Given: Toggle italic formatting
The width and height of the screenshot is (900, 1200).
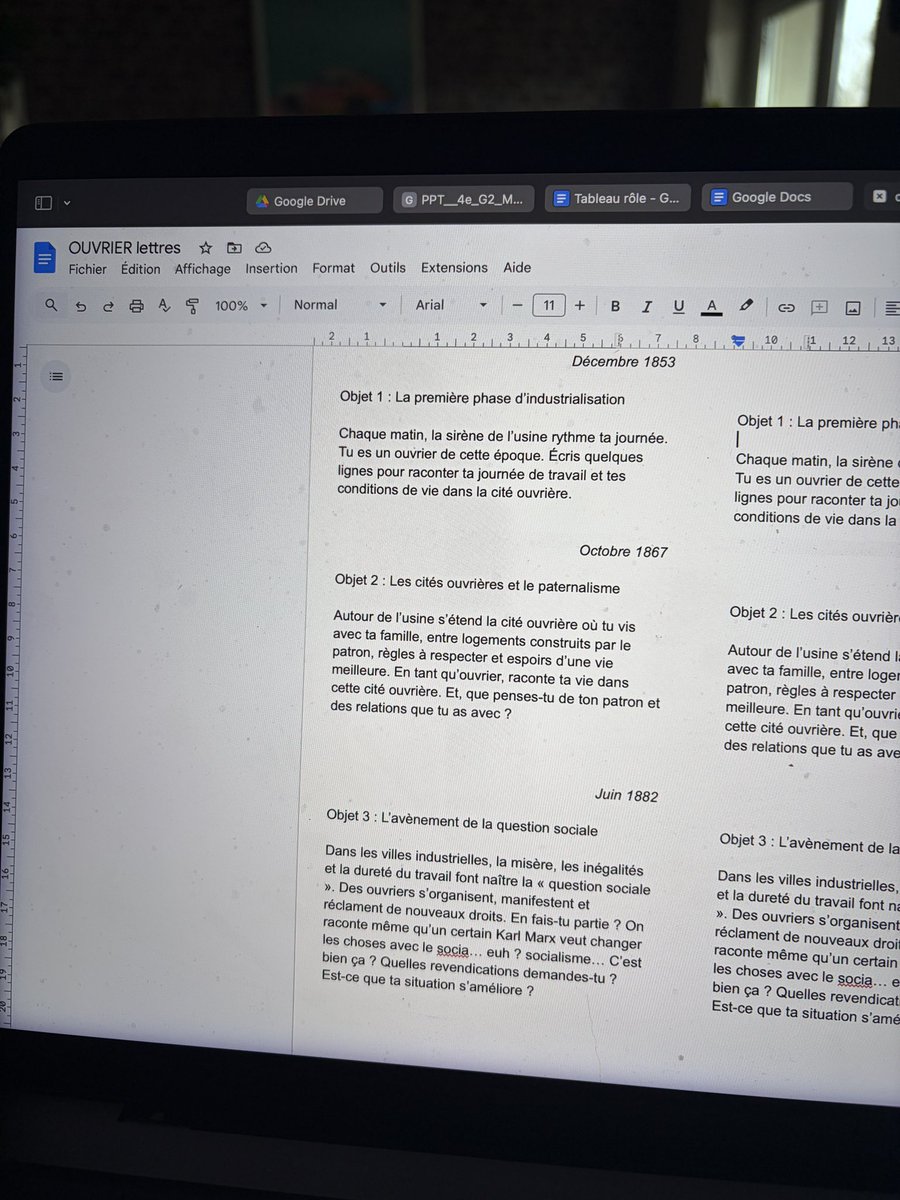Looking at the screenshot, I should (x=647, y=306).
